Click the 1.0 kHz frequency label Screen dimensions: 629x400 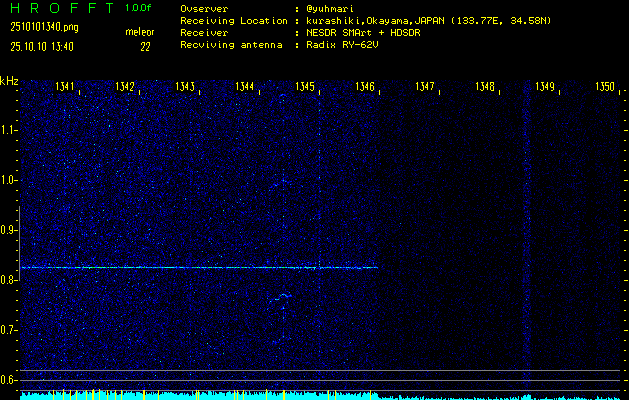pyautogui.click(x=10, y=180)
